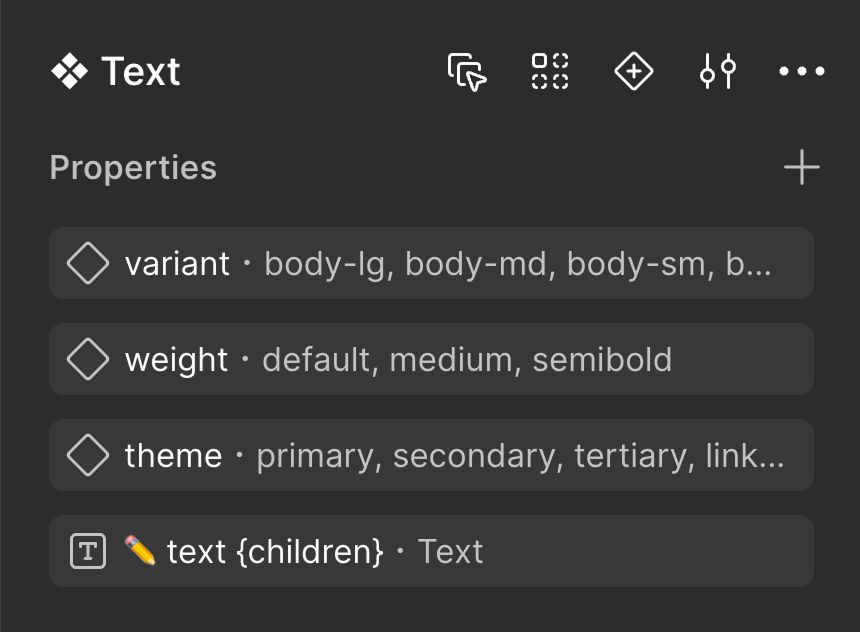Viewport: 860px width, 632px height.
Task: Open the component settings sliders icon
Action: [x=718, y=71]
